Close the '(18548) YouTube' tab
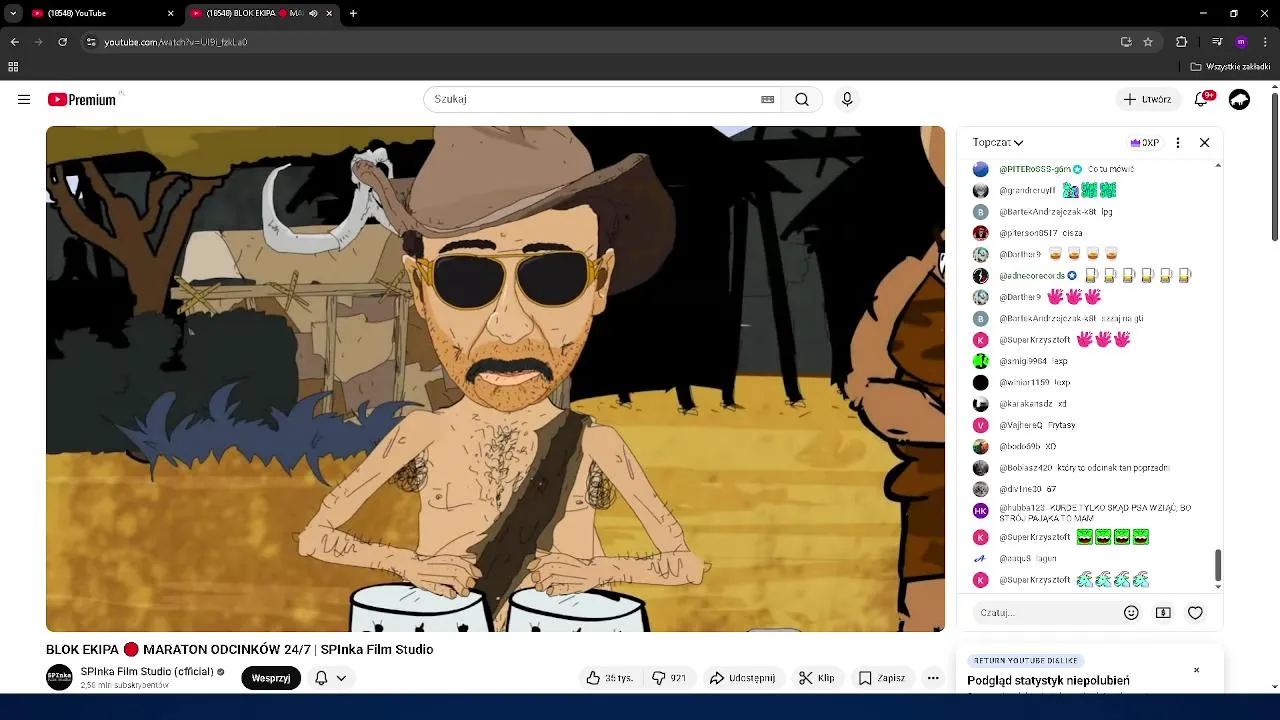The width and height of the screenshot is (1280, 720). (x=170, y=13)
